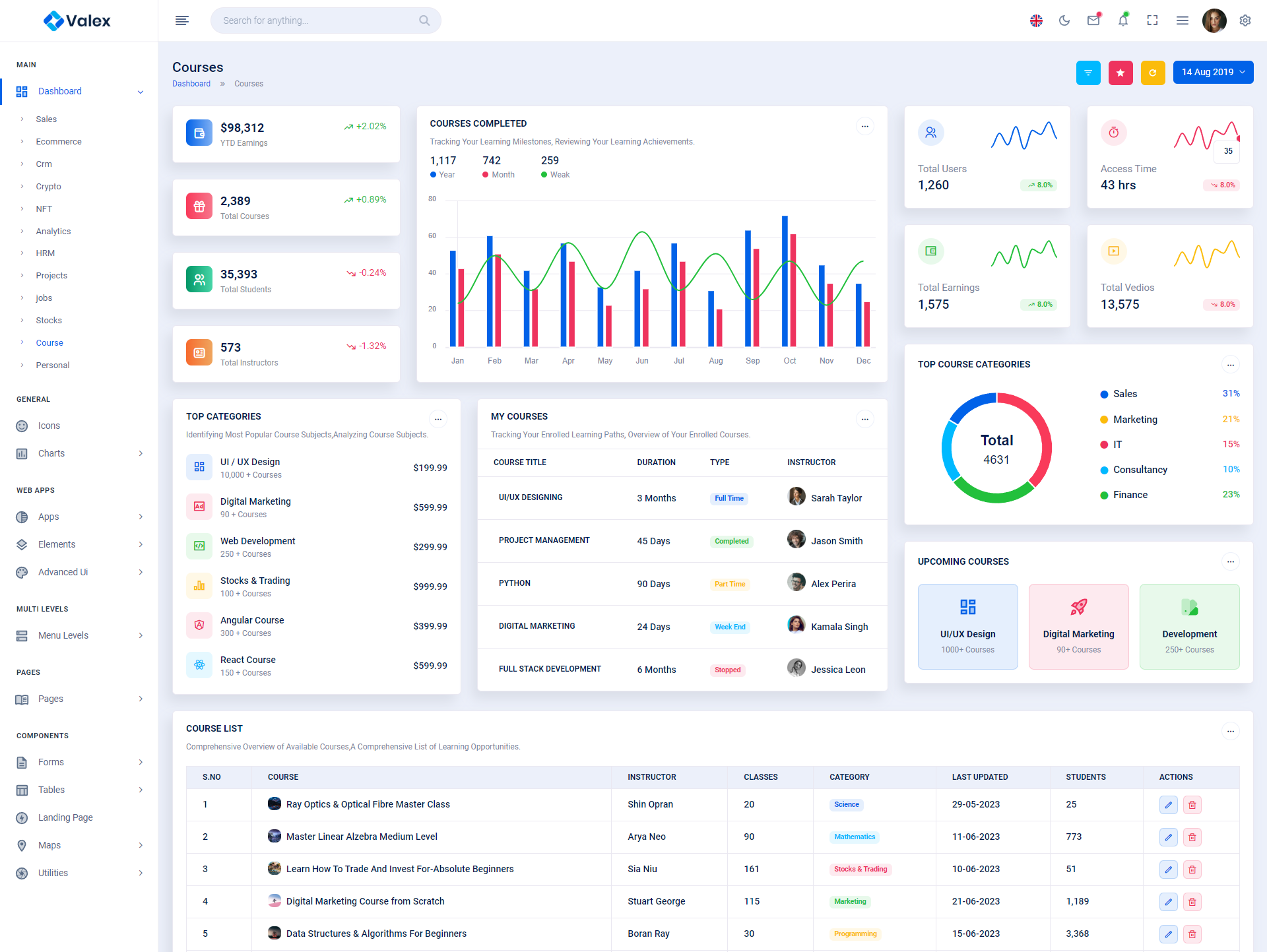This screenshot has height=952, width=1267.
Task: Open Crypto in the sidebar
Action: [48, 187]
